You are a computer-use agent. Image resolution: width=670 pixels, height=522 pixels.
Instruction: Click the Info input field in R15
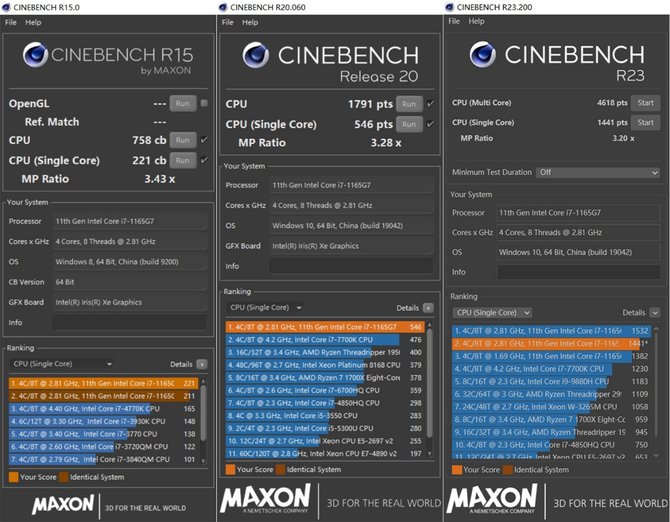(x=130, y=323)
